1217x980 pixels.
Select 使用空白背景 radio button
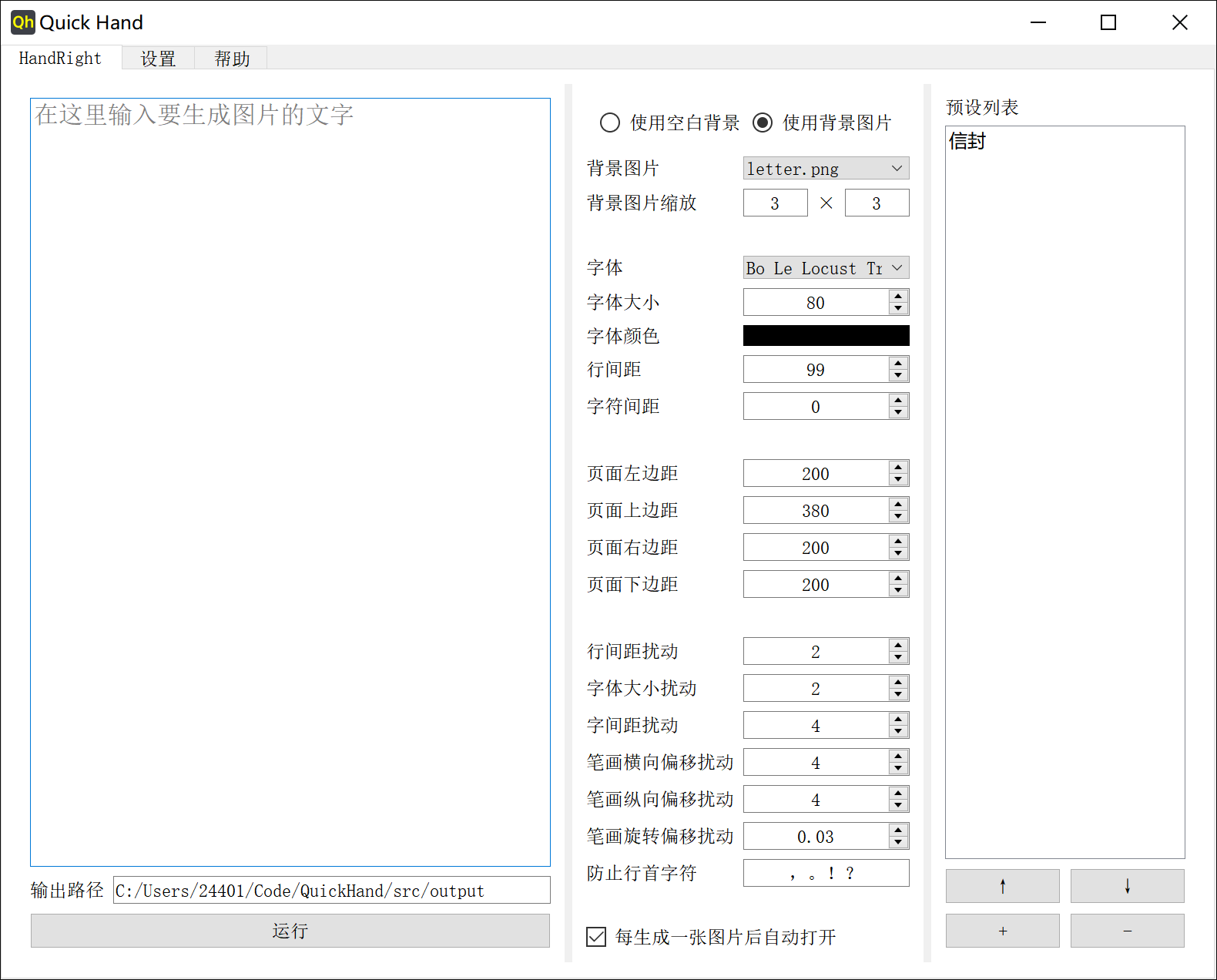click(669, 123)
